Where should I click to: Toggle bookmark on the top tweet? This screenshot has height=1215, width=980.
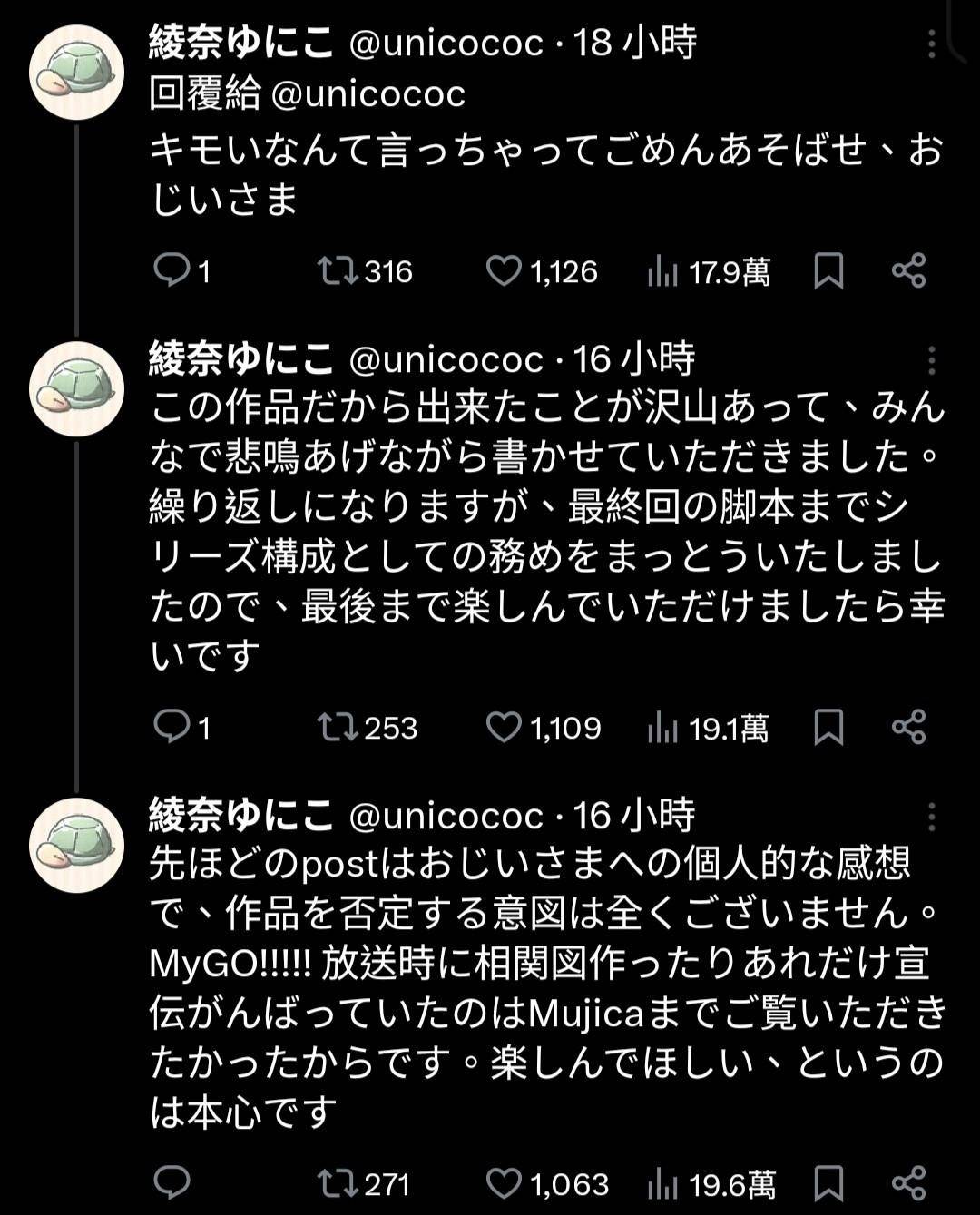pyautogui.click(x=827, y=271)
